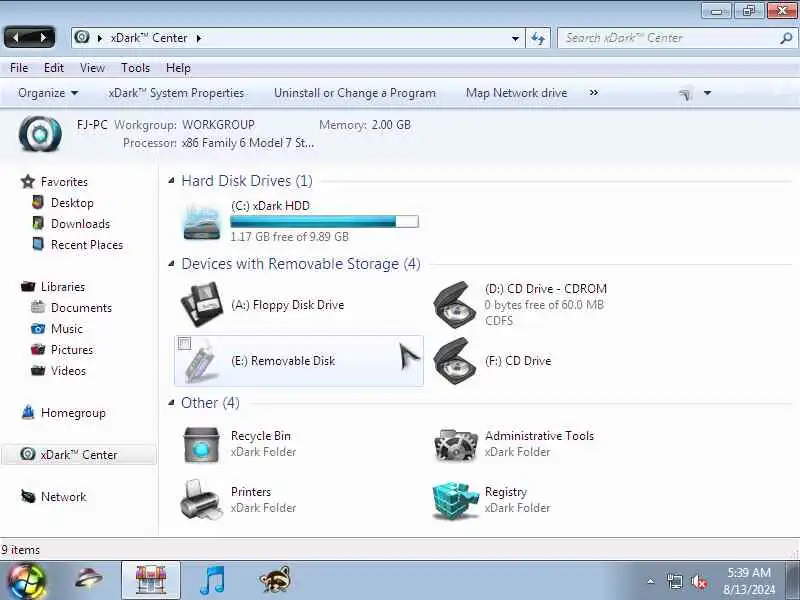Click the C: drive usage bar
This screenshot has height=600, width=800.
point(324,221)
